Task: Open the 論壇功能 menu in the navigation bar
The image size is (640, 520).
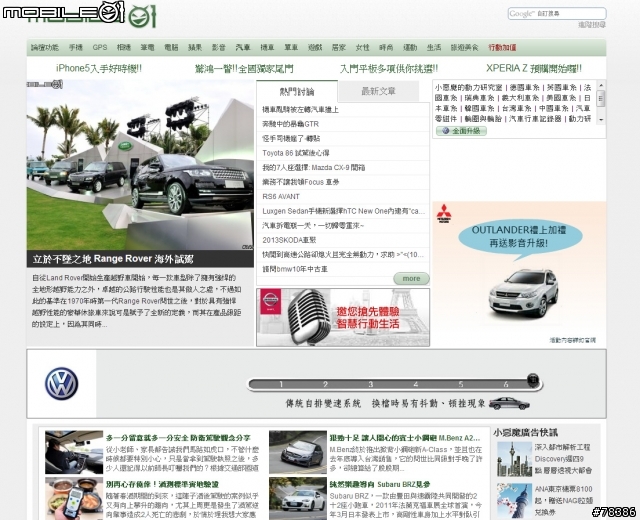Action: point(45,48)
